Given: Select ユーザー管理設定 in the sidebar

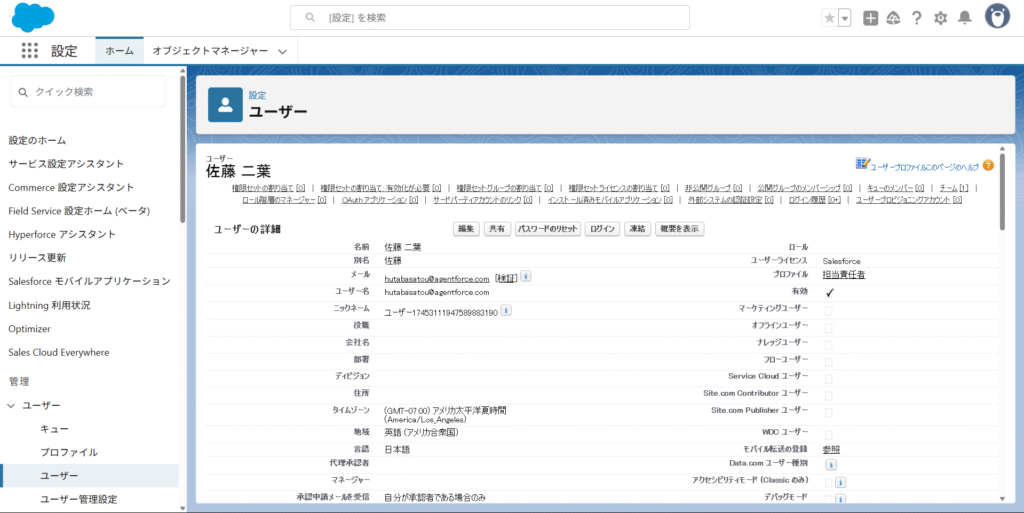Looking at the screenshot, I should [x=78, y=499].
